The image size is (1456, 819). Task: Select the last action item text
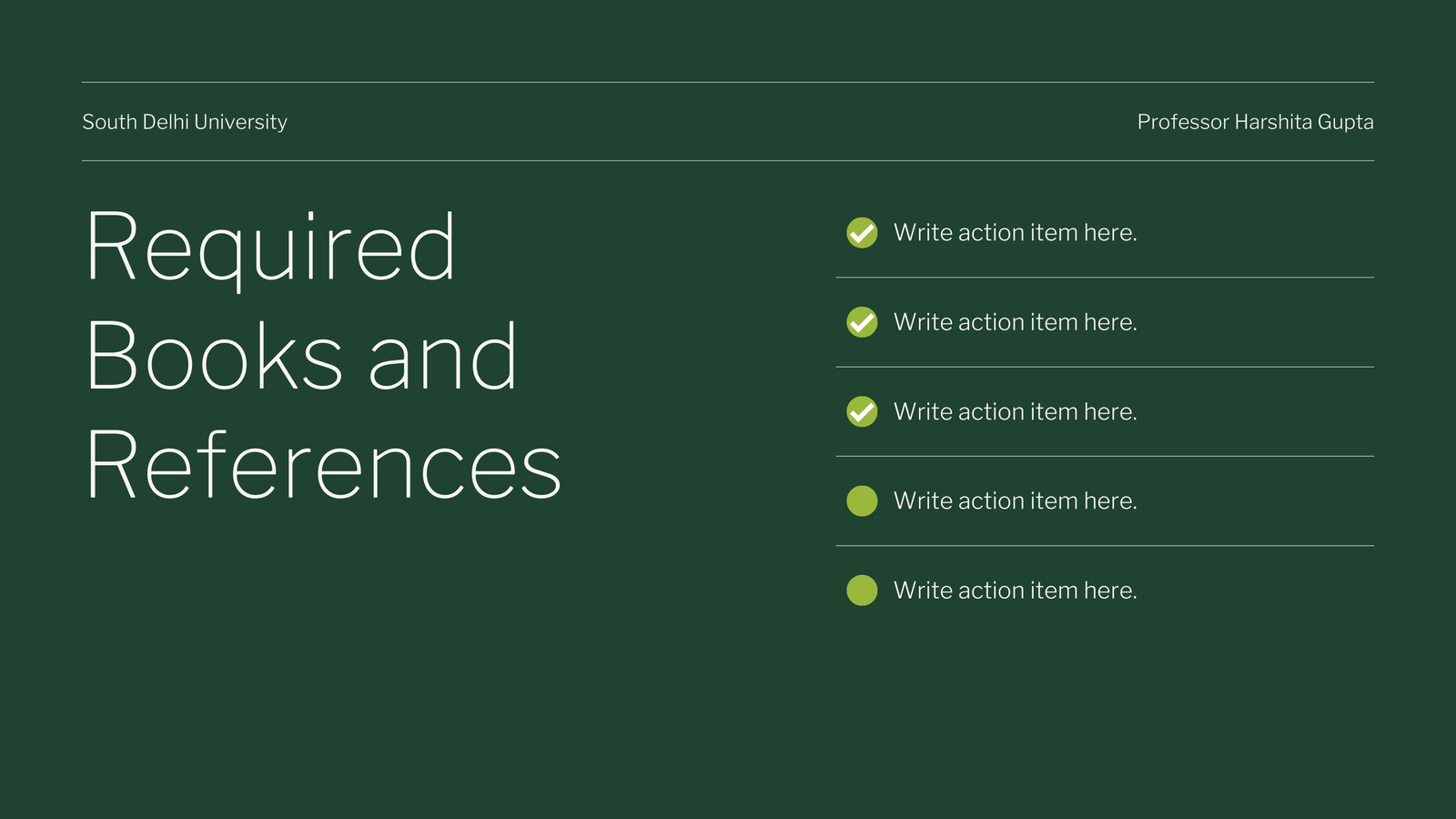[x=1016, y=591]
